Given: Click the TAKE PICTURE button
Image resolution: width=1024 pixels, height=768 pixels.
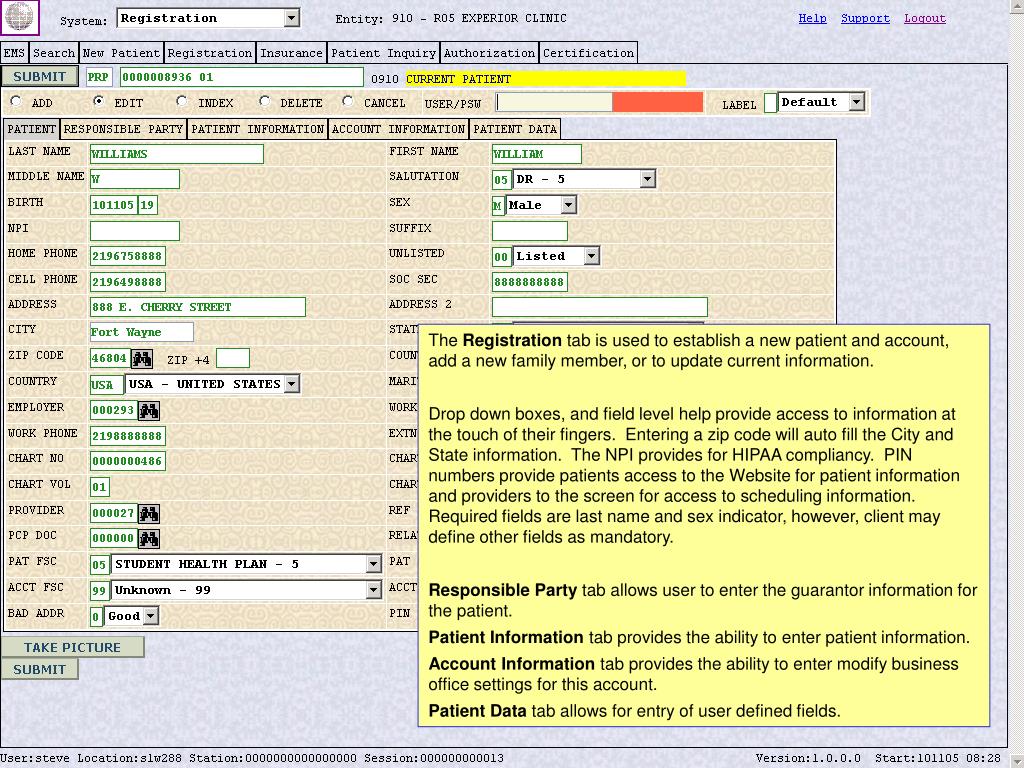Looking at the screenshot, I should click(x=72, y=647).
